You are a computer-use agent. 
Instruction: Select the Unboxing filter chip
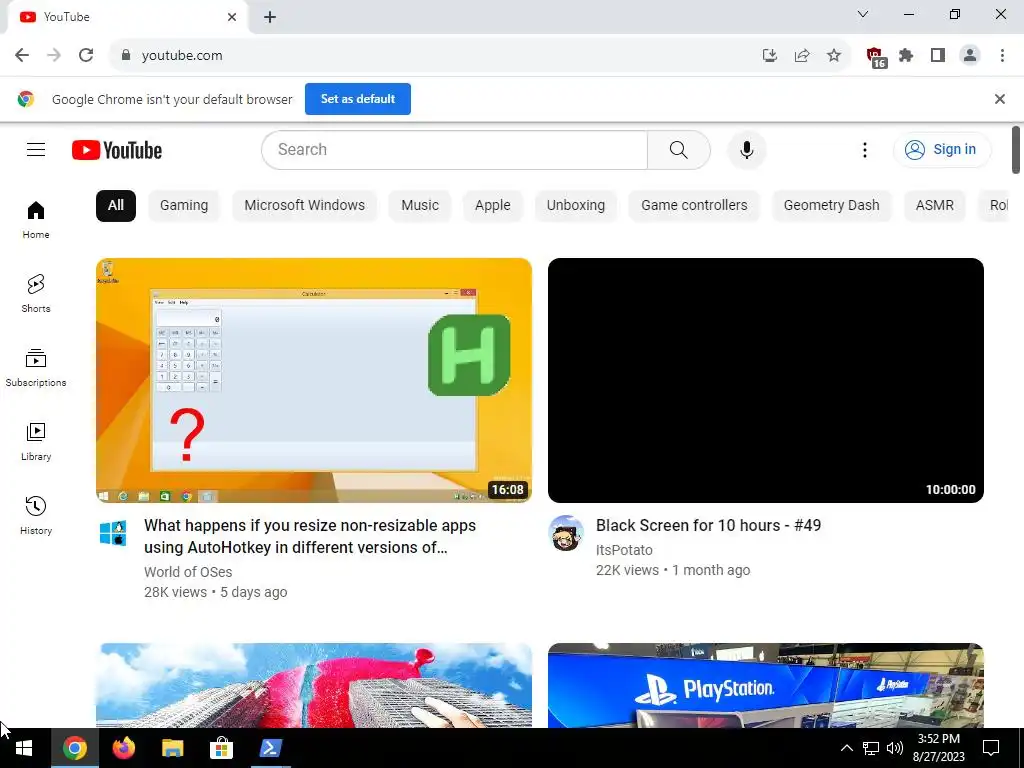pyautogui.click(x=575, y=205)
